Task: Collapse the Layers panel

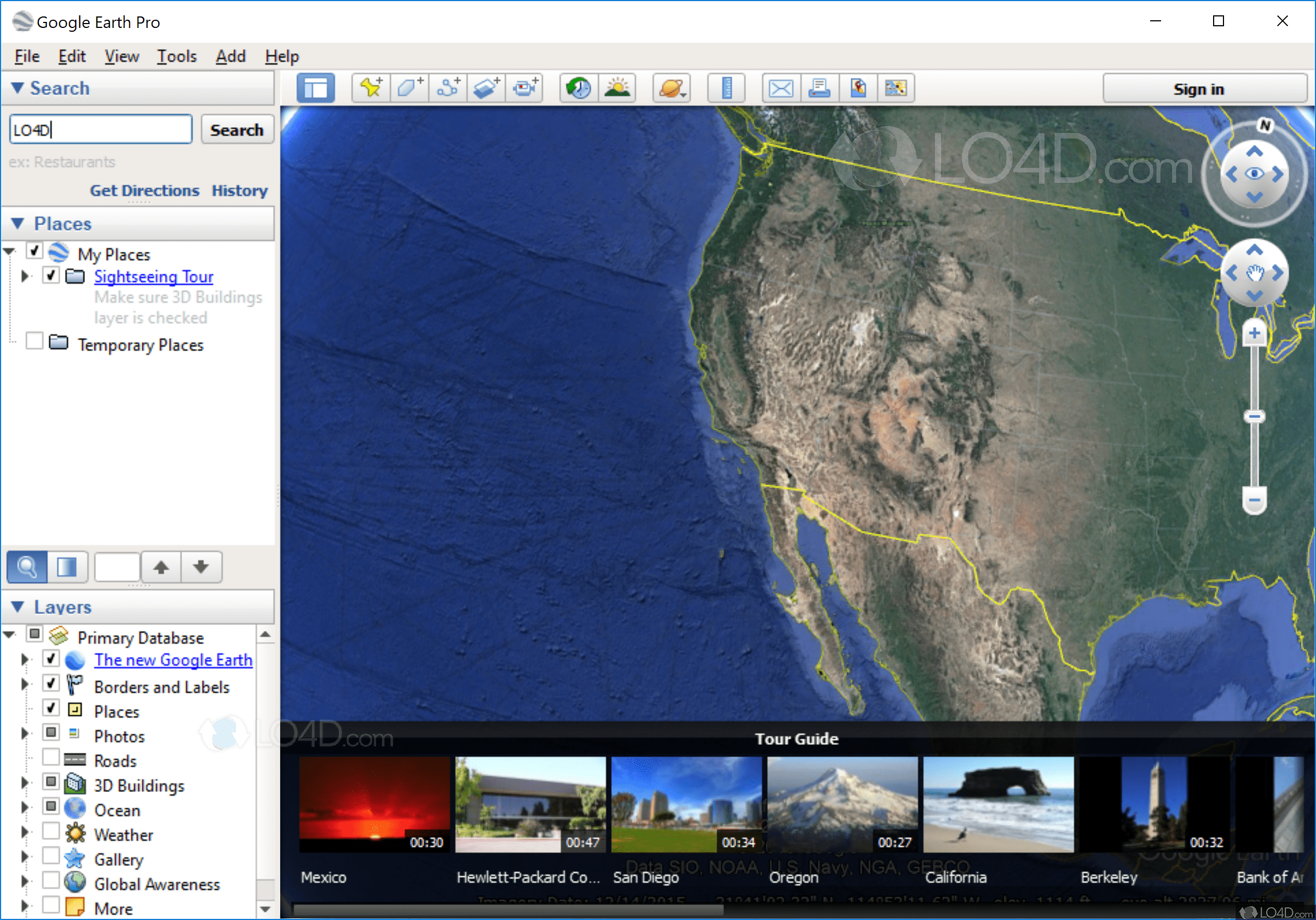Action: click(x=17, y=607)
